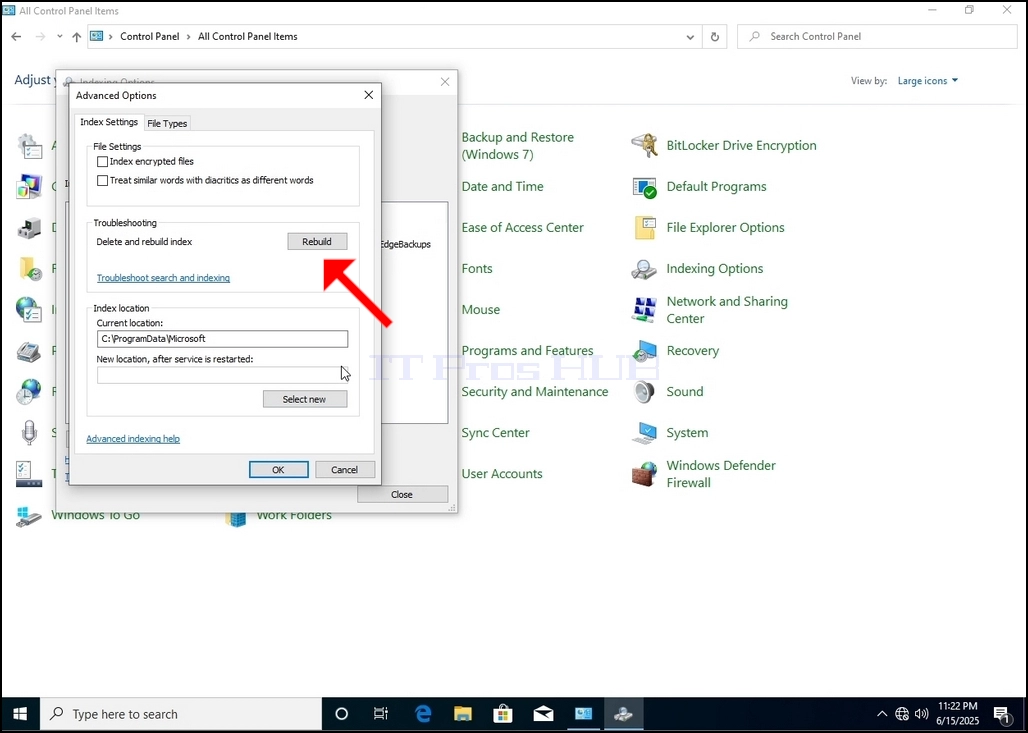Open BitLocker Drive Encryption icon
1028x733 pixels.
[x=644, y=146]
